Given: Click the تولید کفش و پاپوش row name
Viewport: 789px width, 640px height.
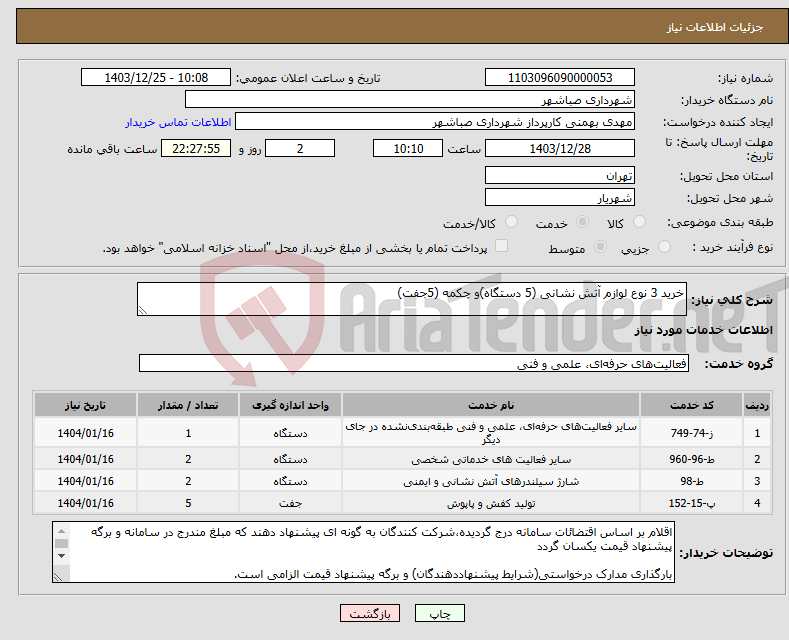Looking at the screenshot, I should pyautogui.click(x=491, y=503).
